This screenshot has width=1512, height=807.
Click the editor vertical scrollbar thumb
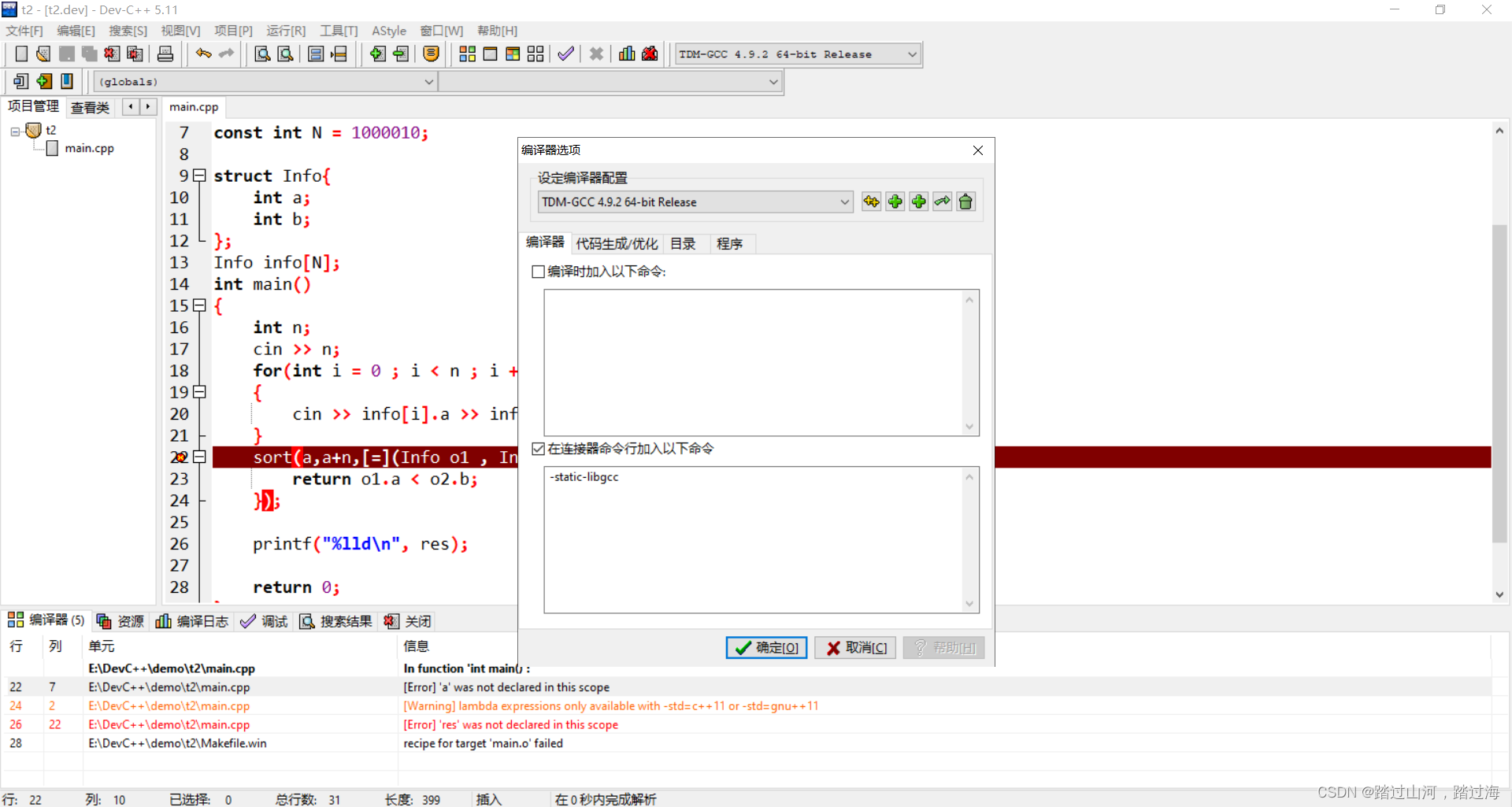pyautogui.click(x=1499, y=383)
